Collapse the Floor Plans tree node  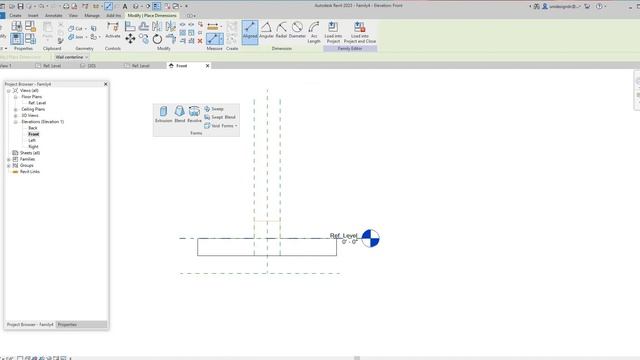16,97
